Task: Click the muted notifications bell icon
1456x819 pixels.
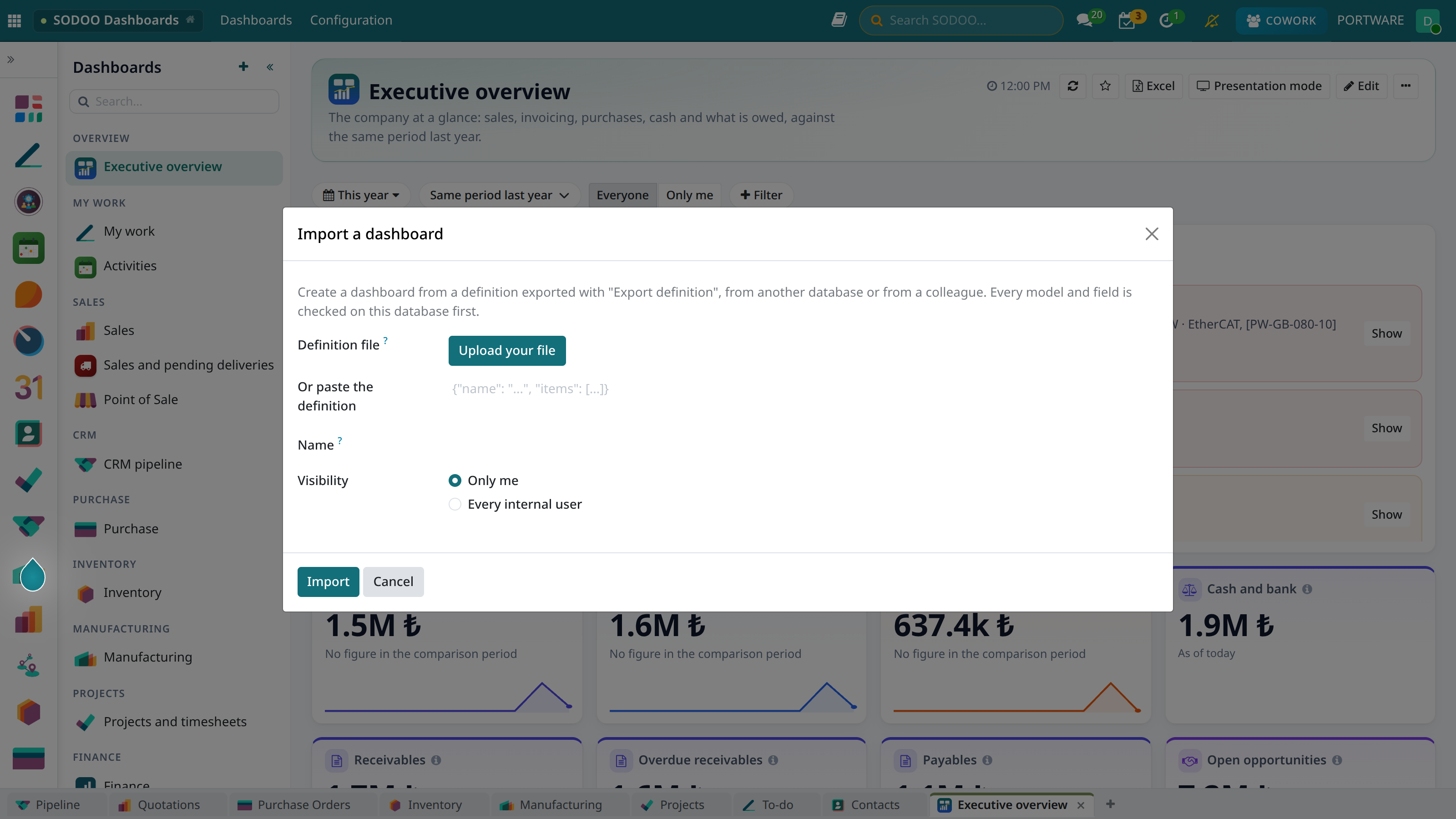Action: click(1211, 20)
